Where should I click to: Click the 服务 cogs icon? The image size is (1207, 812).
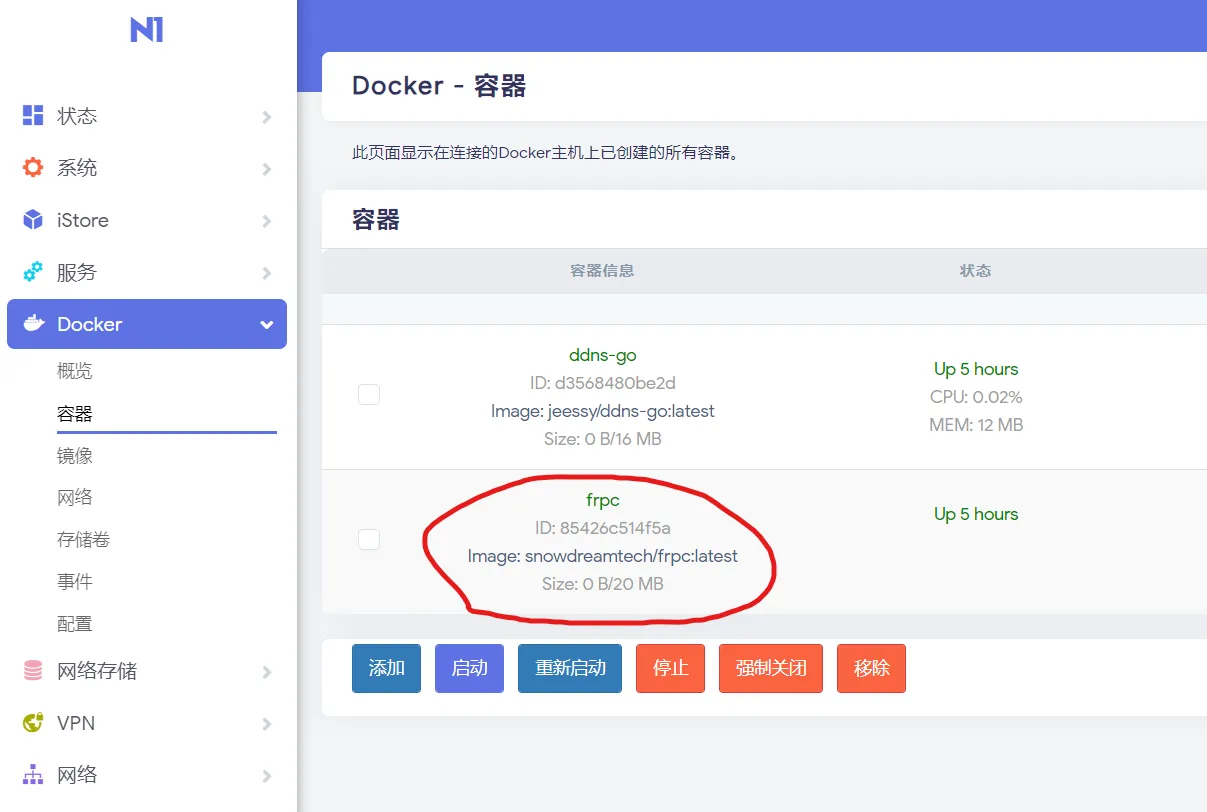pyautogui.click(x=33, y=272)
